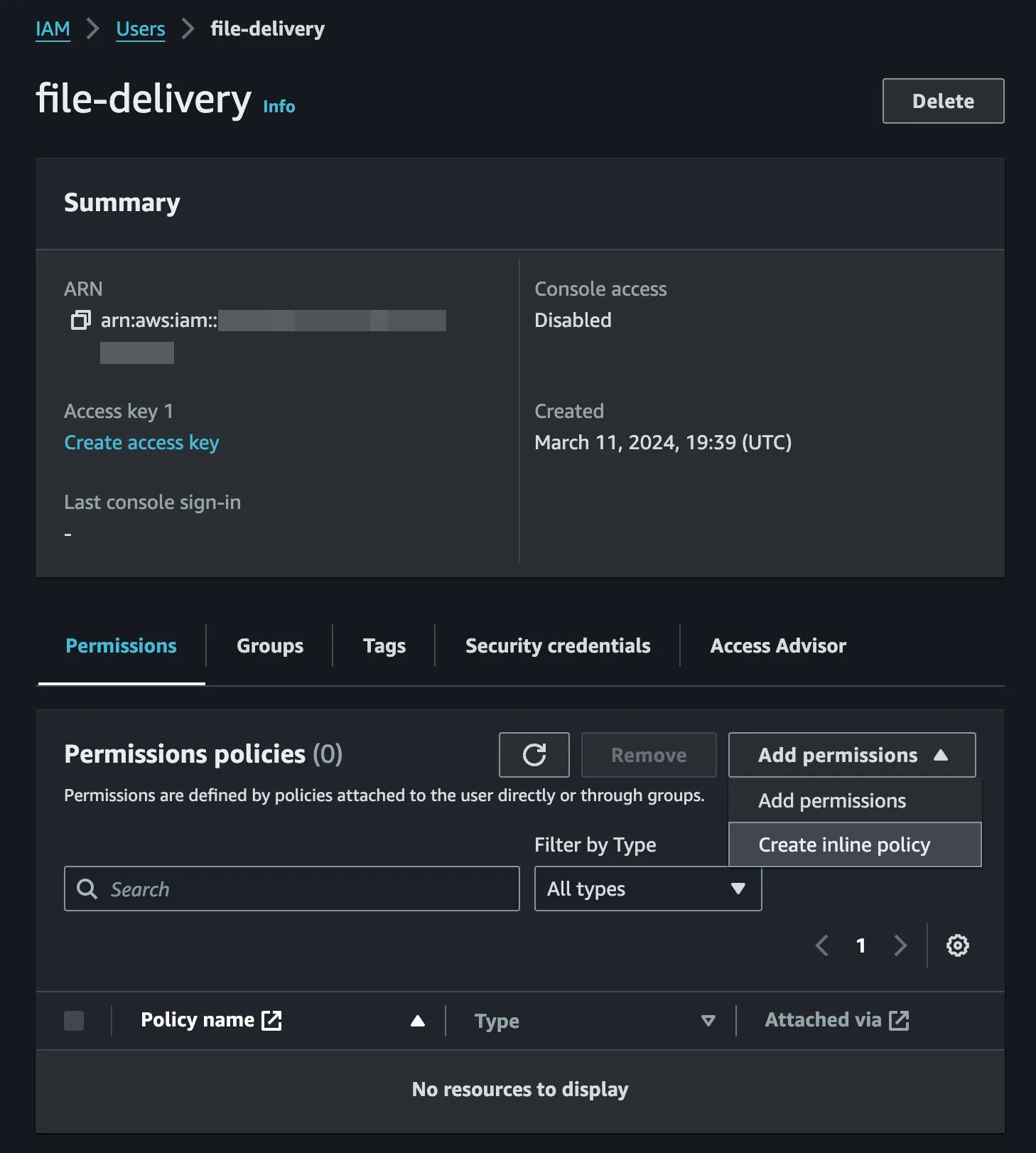Sort ascending by Policy name arrow
Screen dimensions: 1036x1153
tap(418, 1021)
